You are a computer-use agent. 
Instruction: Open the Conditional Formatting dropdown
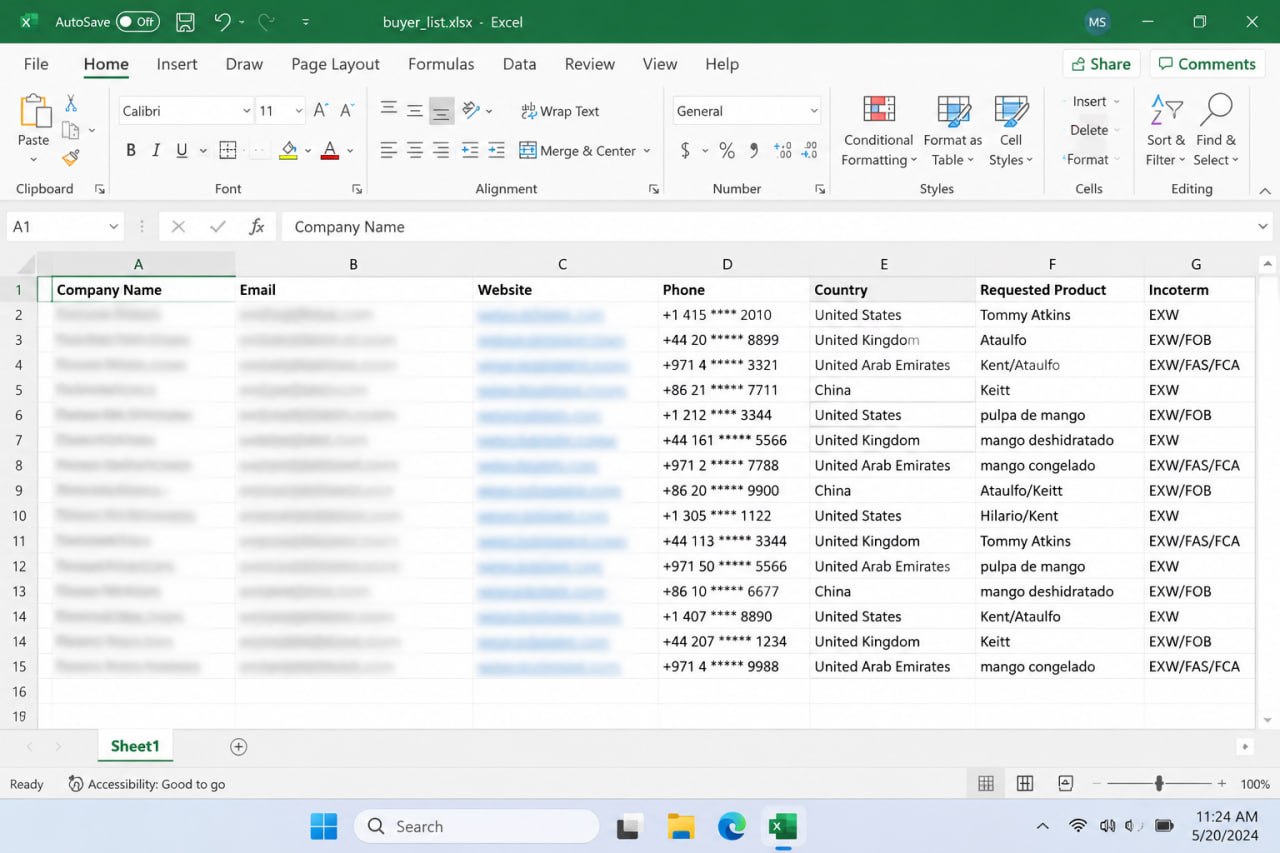[878, 130]
